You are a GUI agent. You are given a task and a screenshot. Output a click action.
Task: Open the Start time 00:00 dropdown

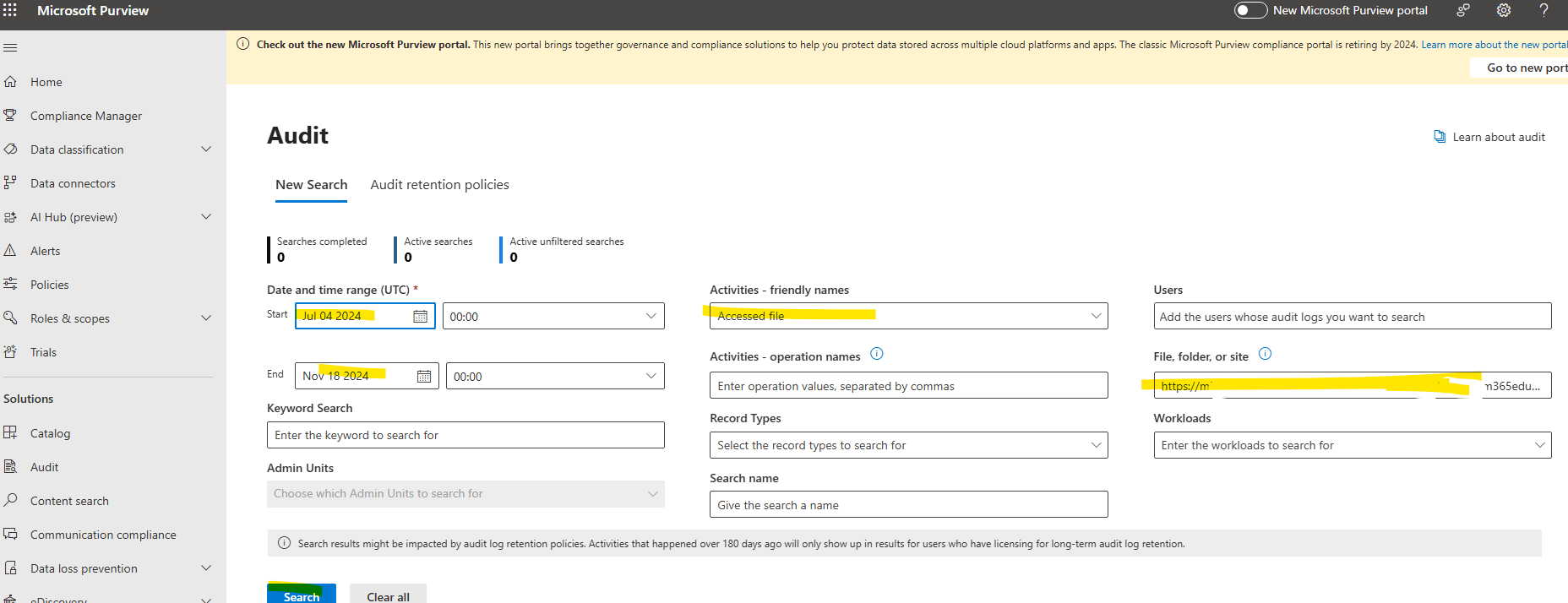tap(553, 316)
